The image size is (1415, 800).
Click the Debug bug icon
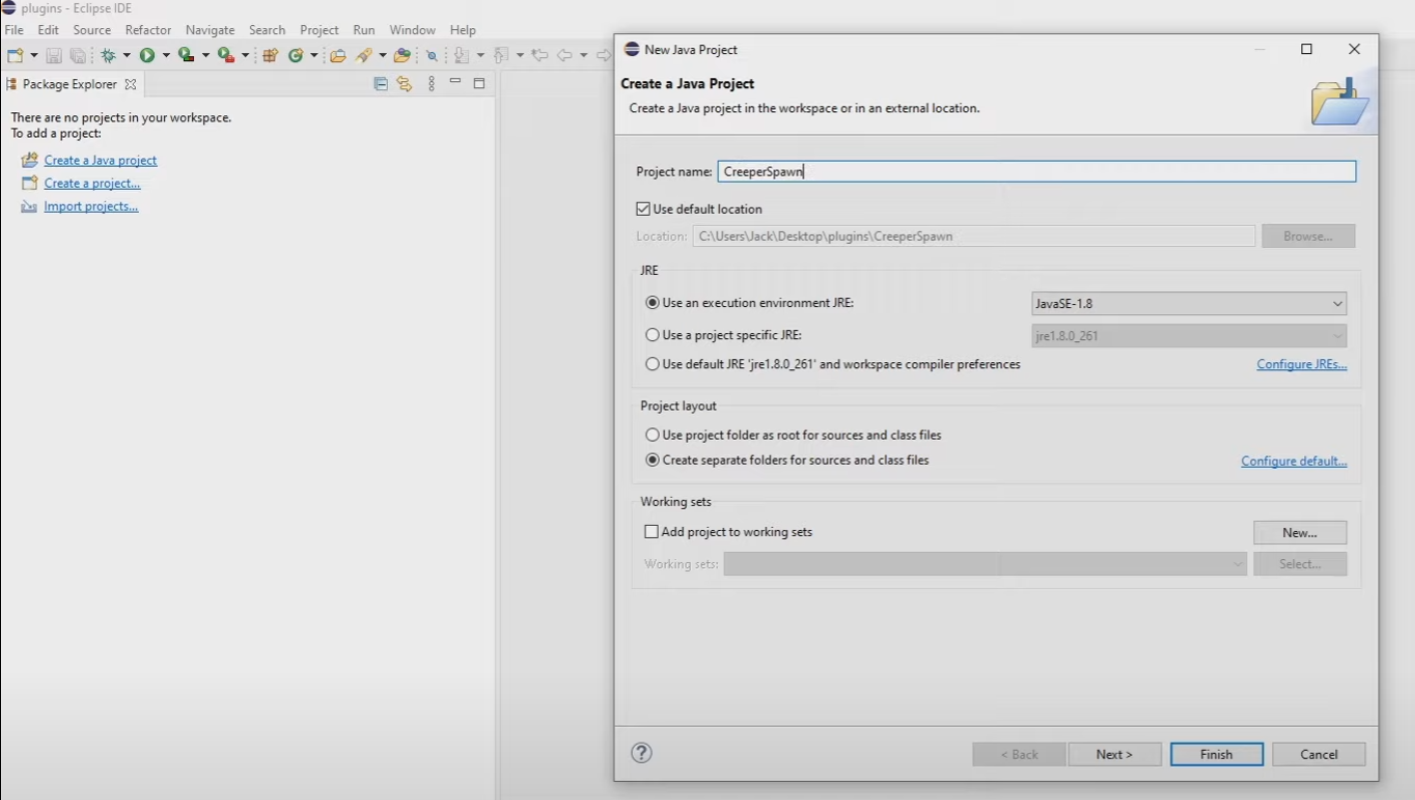tap(108, 56)
